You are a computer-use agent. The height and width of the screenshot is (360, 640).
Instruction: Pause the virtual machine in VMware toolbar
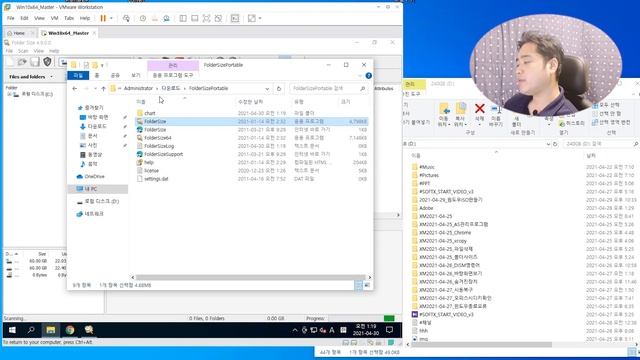coord(103,18)
